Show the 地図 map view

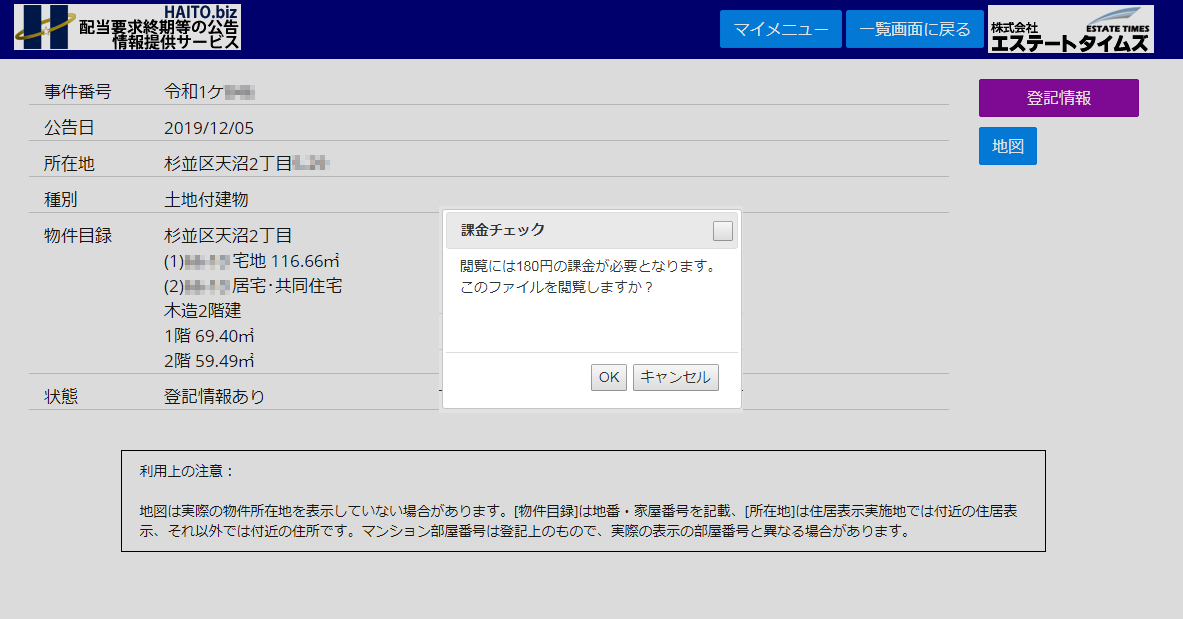click(x=1007, y=146)
